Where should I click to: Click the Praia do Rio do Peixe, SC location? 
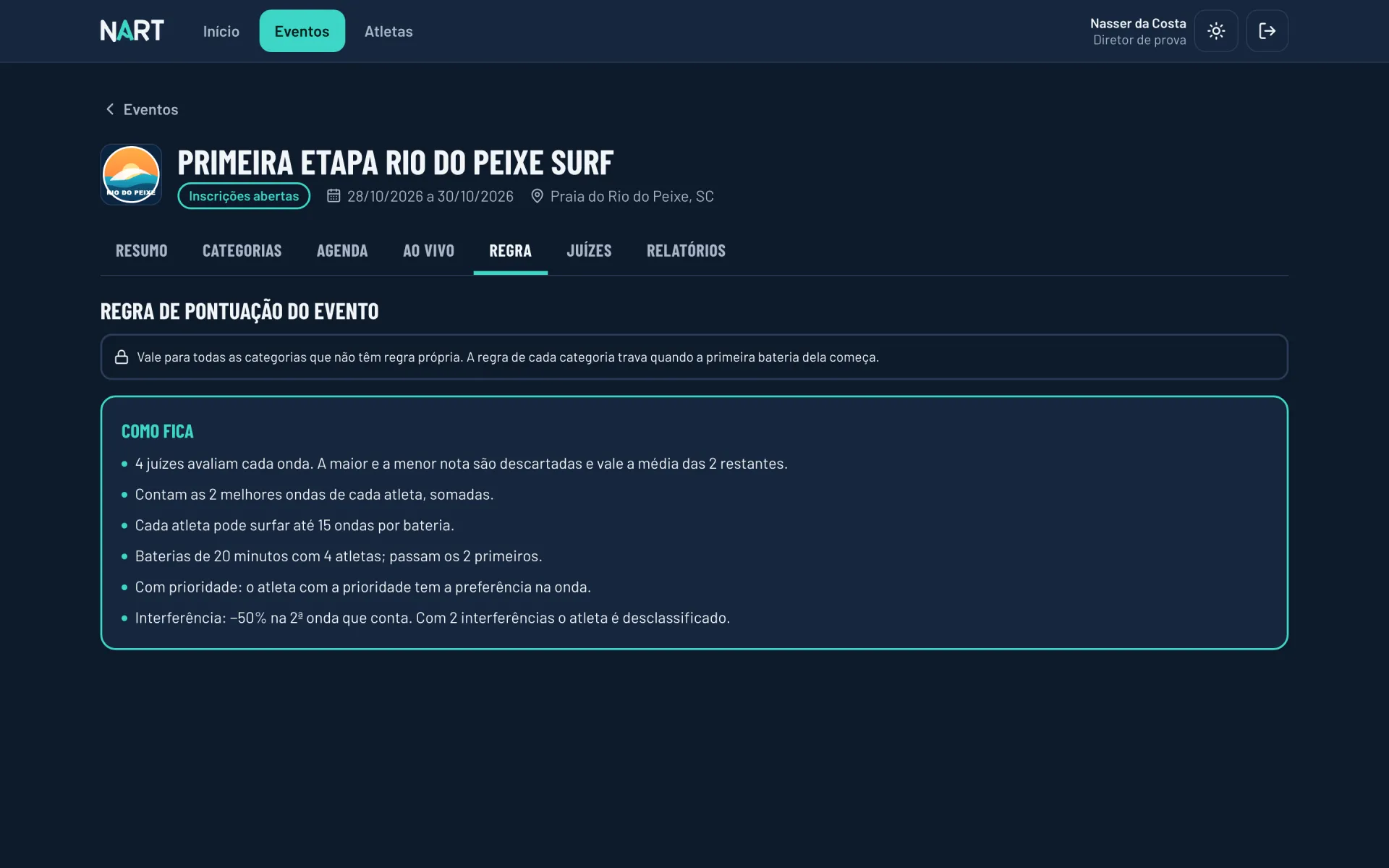point(632,196)
